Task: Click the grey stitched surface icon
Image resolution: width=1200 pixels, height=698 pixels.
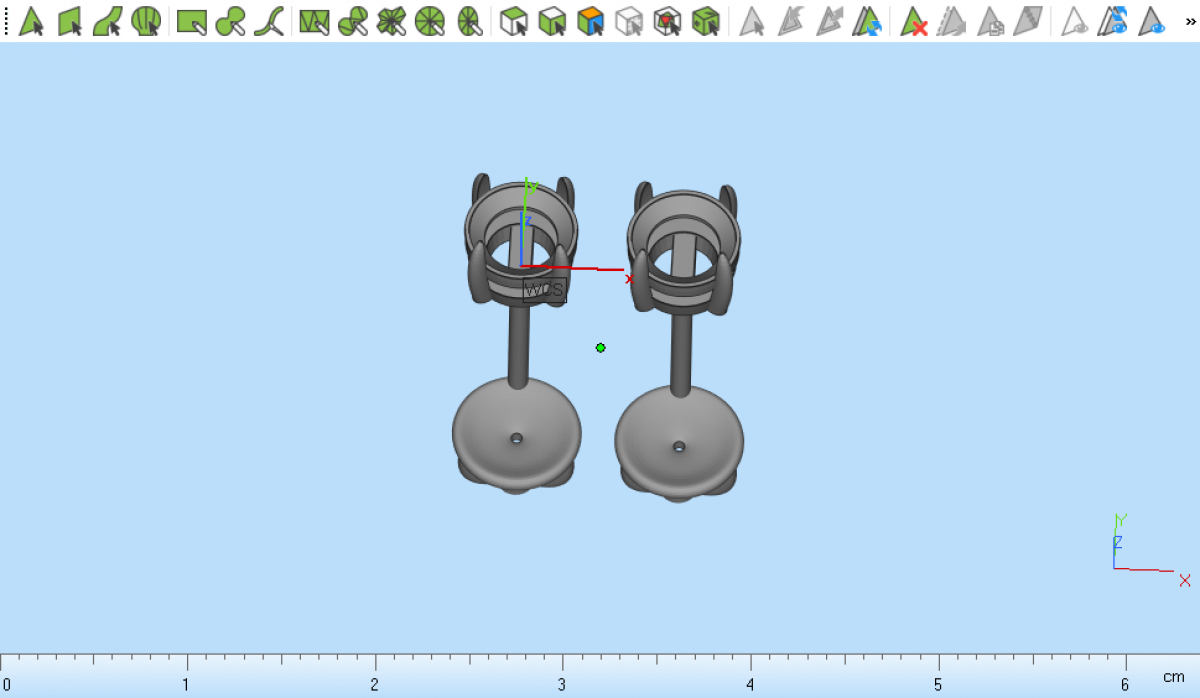Action: pyautogui.click(x=1027, y=21)
